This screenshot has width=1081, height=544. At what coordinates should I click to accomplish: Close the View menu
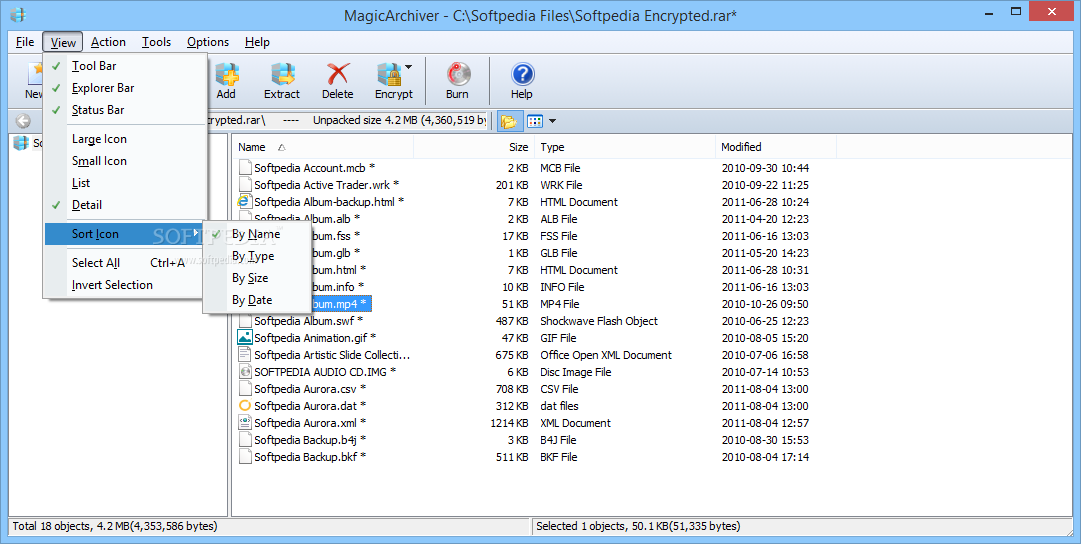click(63, 42)
